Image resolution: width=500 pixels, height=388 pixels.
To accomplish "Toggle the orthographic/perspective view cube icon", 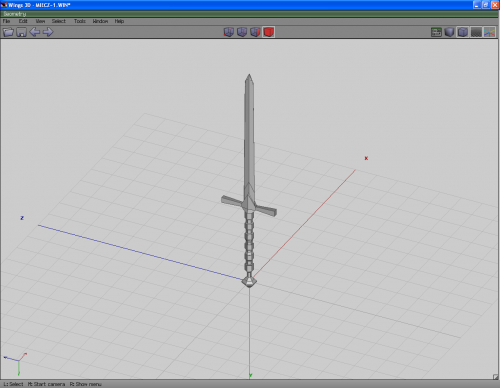I will tap(463, 32).
